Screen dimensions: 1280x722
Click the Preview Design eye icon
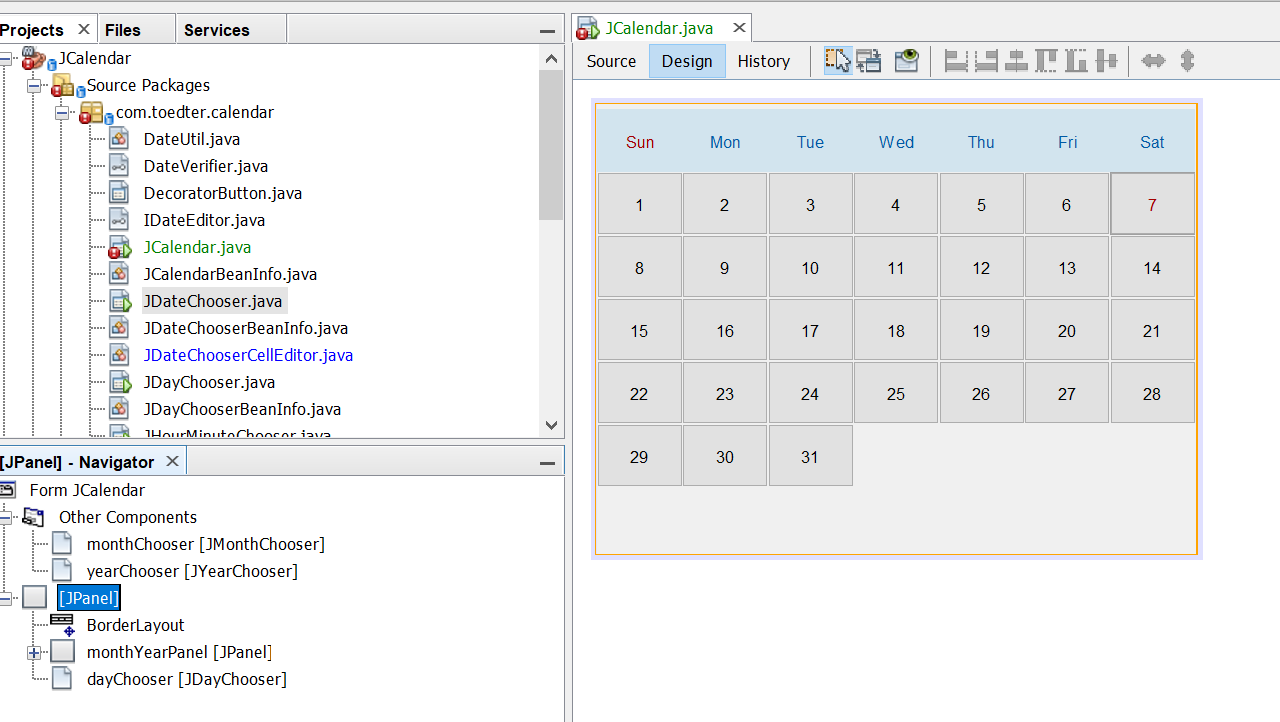tap(906, 61)
